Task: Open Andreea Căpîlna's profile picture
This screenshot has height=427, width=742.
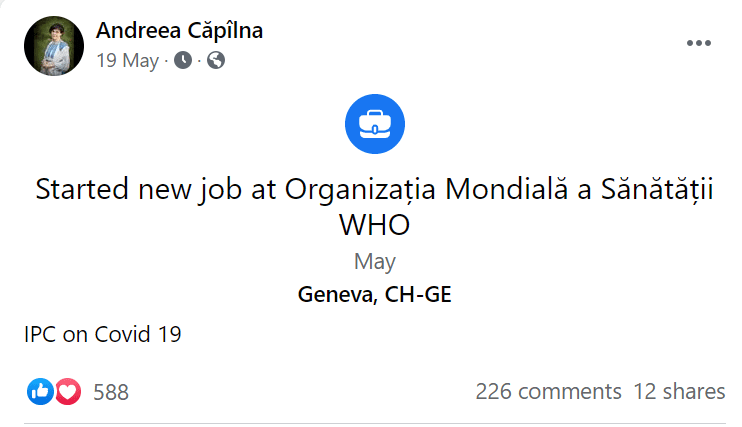Action: (x=52, y=45)
